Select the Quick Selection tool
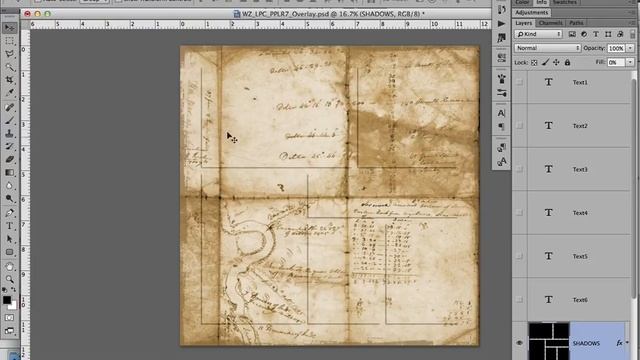The height and width of the screenshot is (360, 640). (x=9, y=67)
